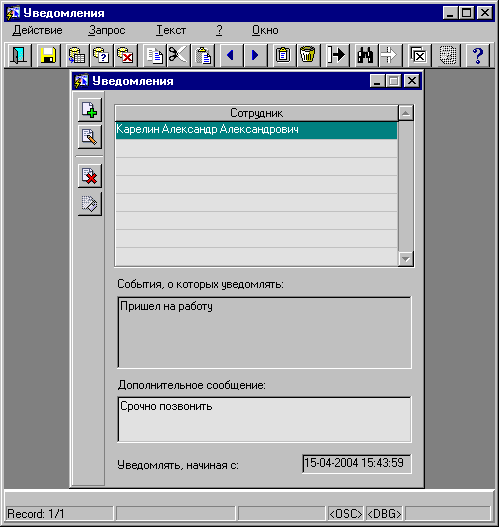Open help with the blue question mark icon
Viewport: 499px width, 527px height.
[477, 55]
